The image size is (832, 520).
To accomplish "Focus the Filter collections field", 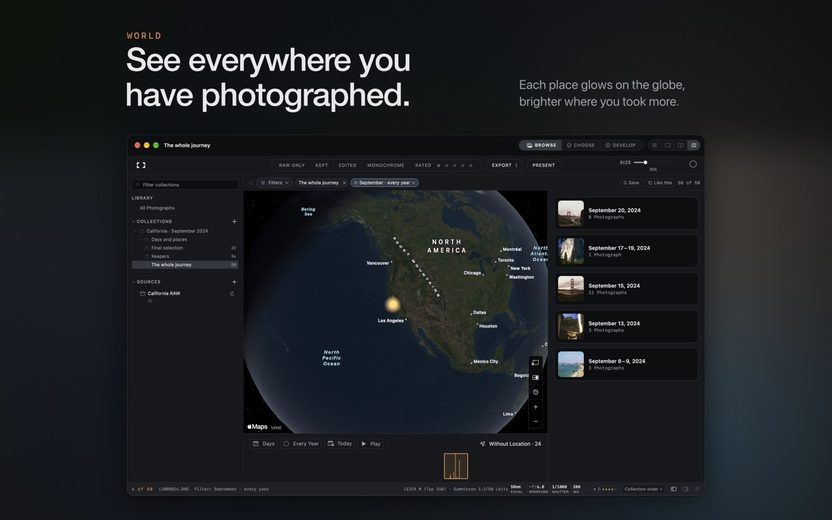I will (x=185, y=185).
